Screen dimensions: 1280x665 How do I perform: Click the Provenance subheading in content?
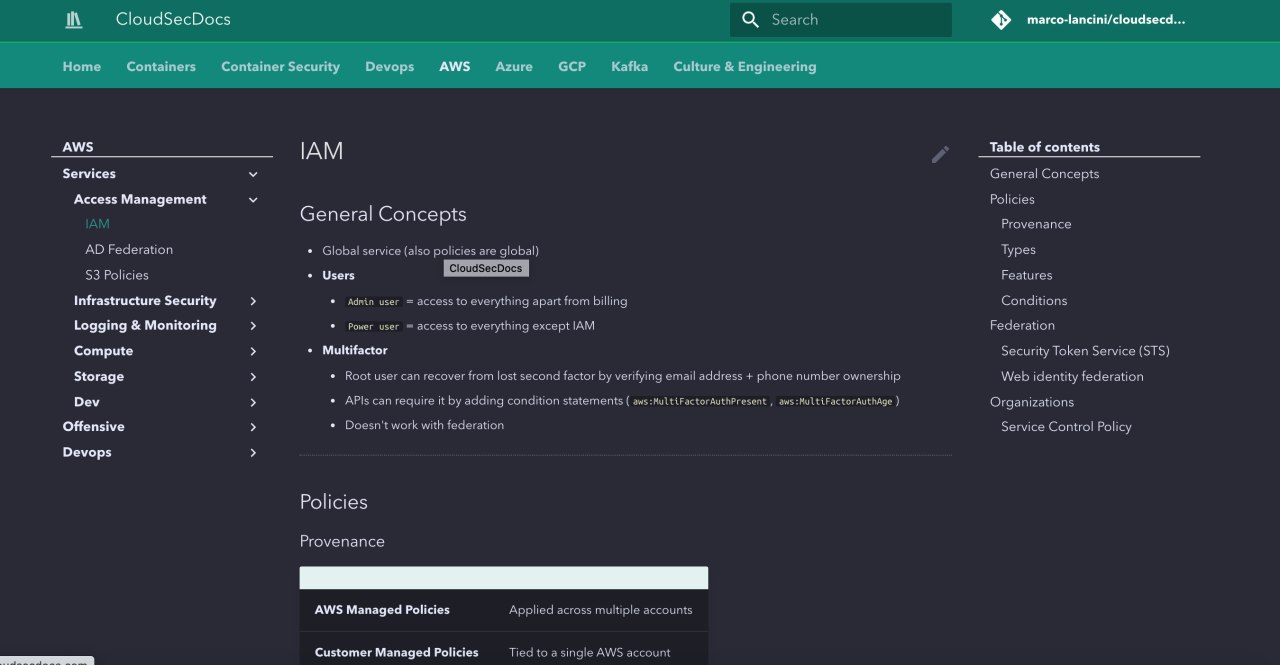pyautogui.click(x=342, y=541)
